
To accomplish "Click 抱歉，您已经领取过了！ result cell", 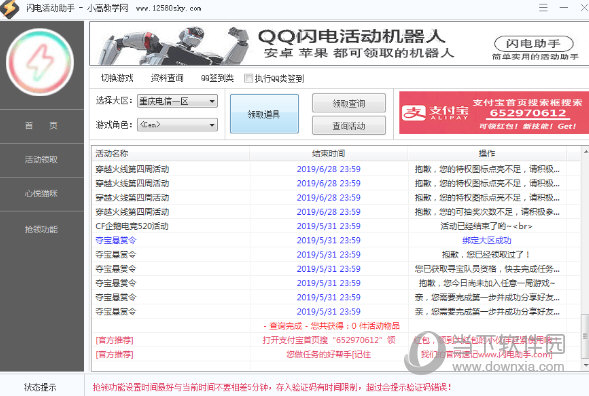I will (x=487, y=255).
